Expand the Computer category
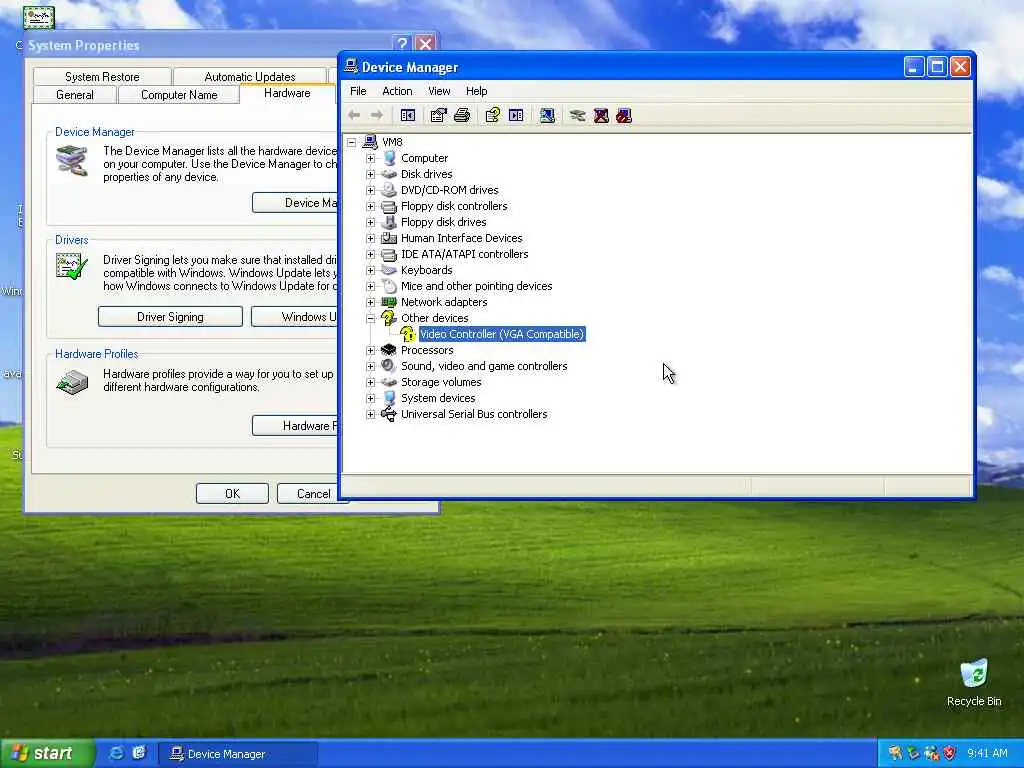This screenshot has width=1024, height=768. pyautogui.click(x=370, y=158)
